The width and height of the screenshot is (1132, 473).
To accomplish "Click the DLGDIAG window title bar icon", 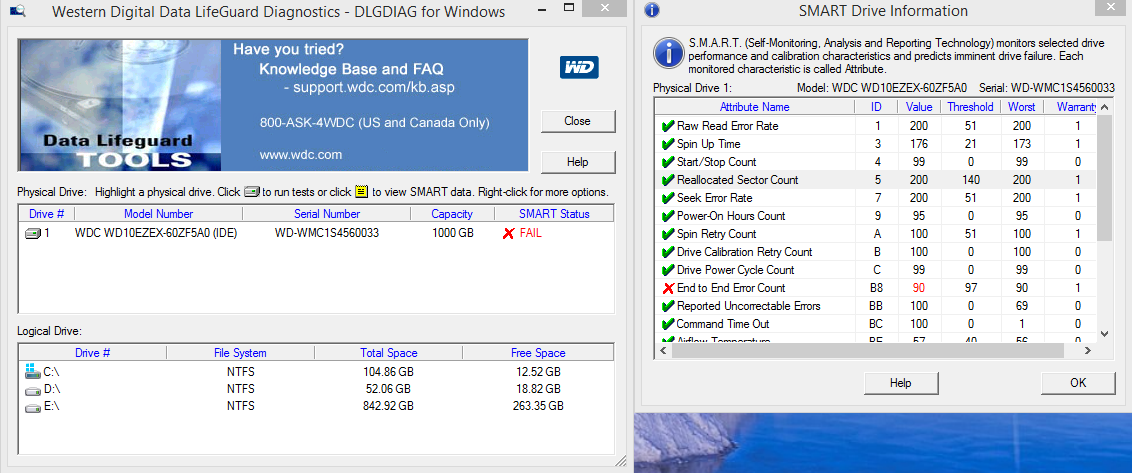I will 18,11.
